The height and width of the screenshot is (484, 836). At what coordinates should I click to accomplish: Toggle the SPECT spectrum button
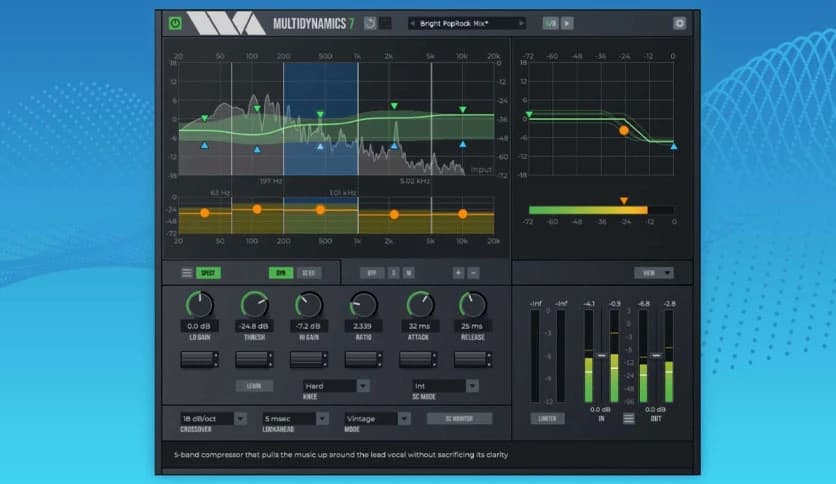[208, 273]
